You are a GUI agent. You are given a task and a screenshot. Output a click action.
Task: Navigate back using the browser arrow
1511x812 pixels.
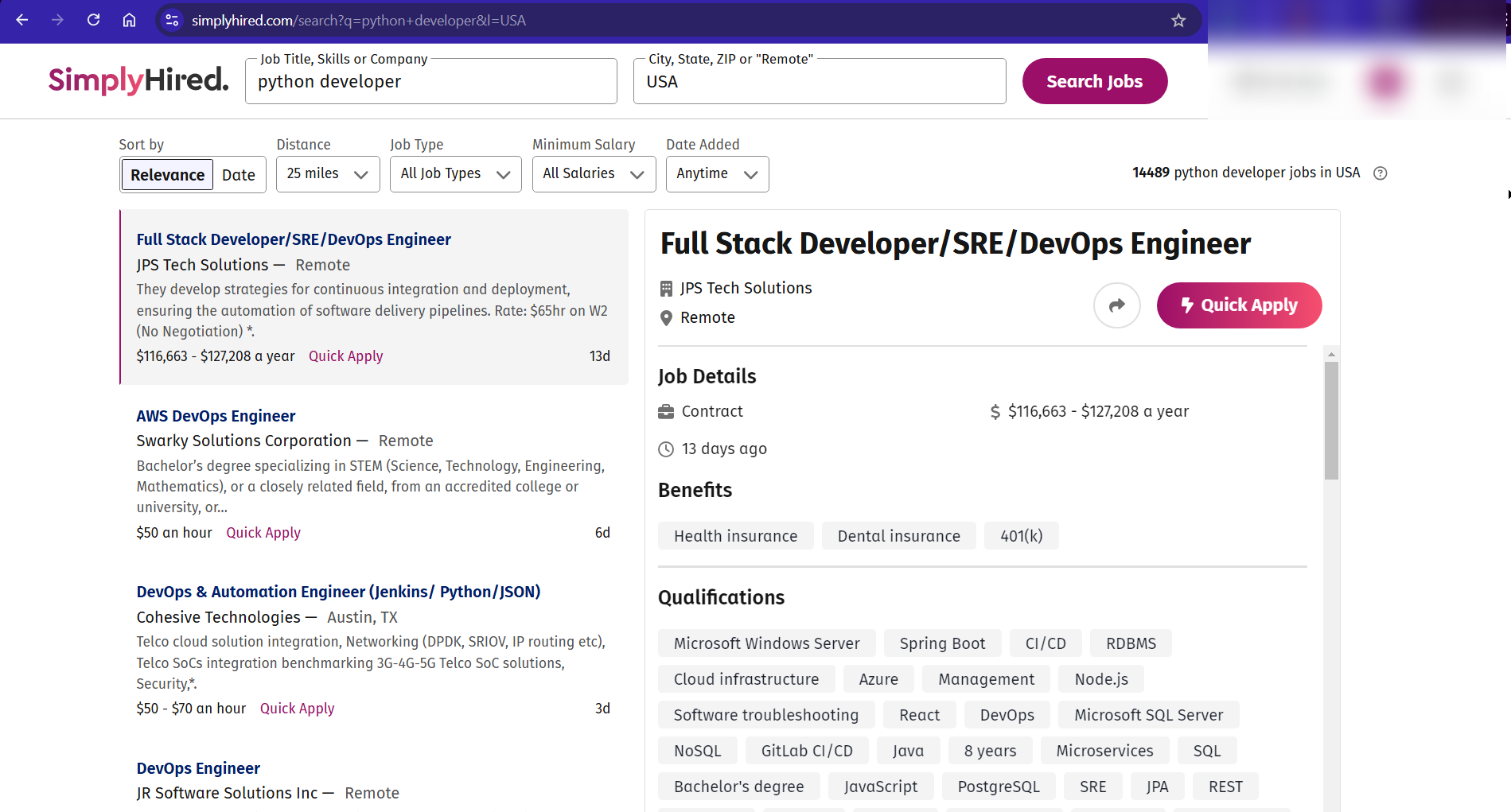(x=21, y=21)
